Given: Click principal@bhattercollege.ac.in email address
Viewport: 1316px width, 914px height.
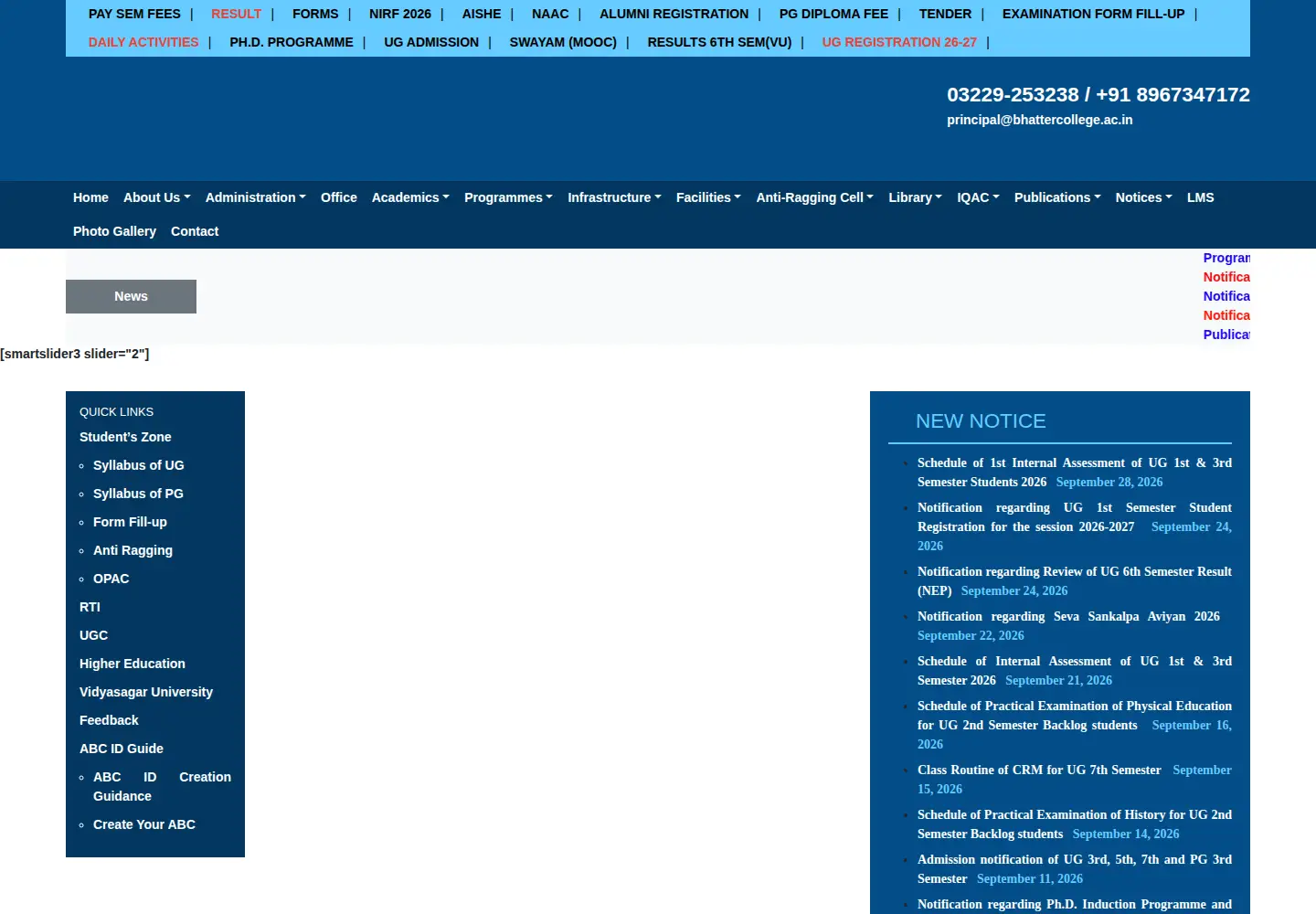Looking at the screenshot, I should point(1039,120).
